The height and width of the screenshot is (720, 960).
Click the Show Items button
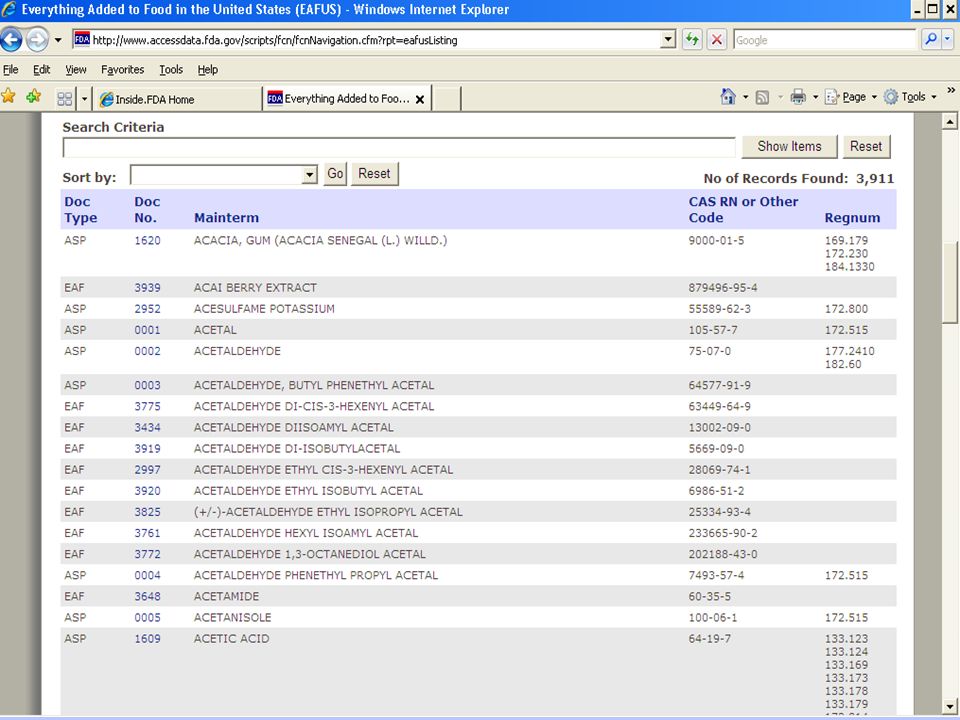click(x=789, y=146)
